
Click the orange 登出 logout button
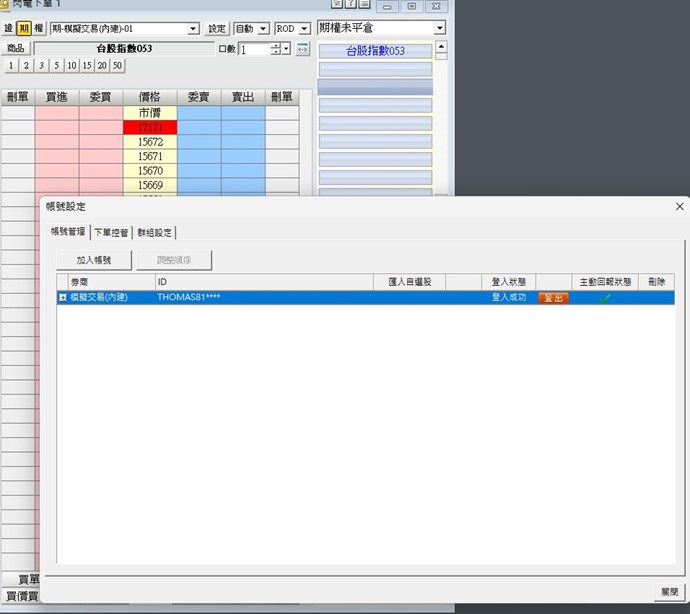[x=552, y=298]
